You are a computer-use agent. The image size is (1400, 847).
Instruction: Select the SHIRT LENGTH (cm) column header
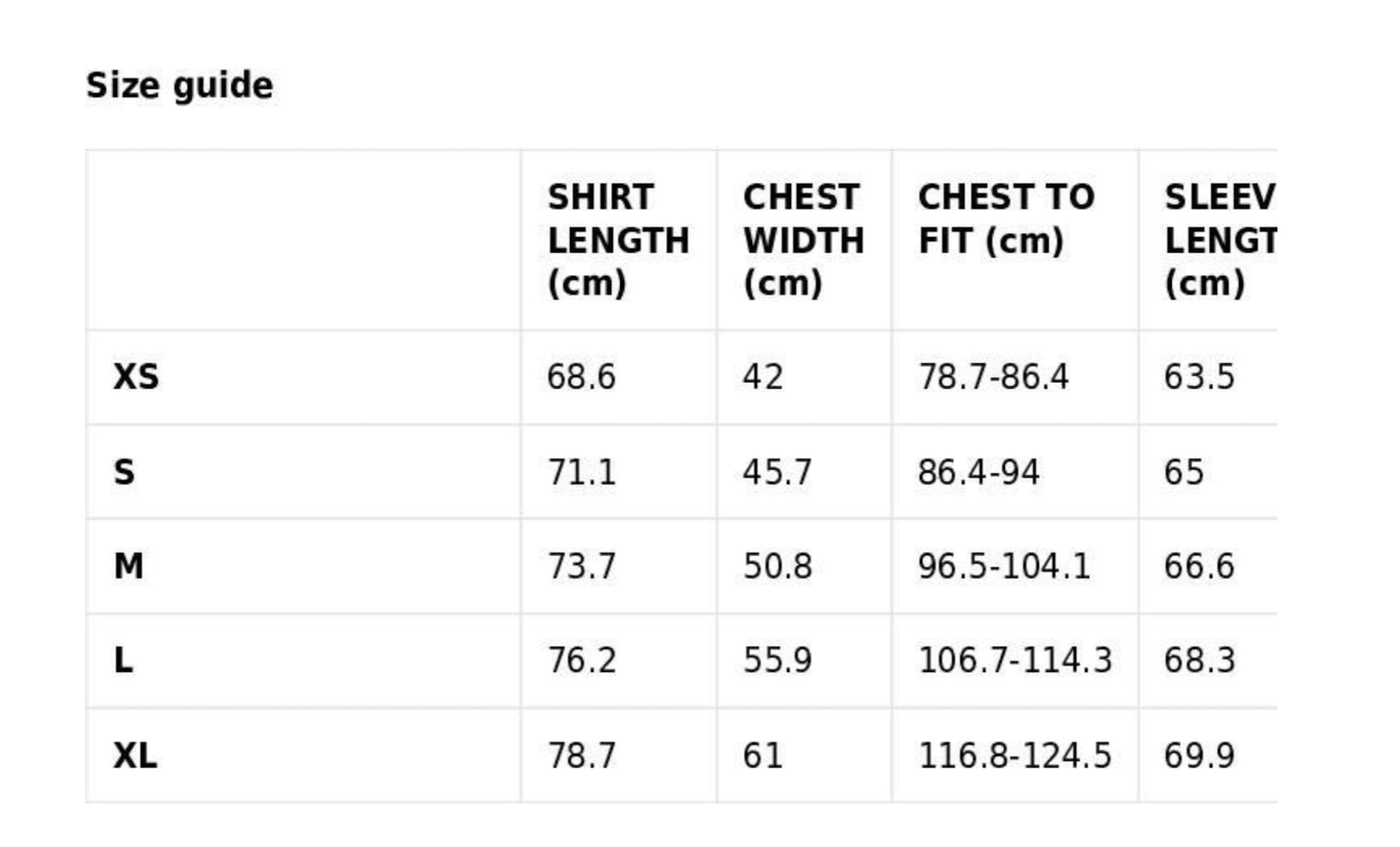point(618,240)
